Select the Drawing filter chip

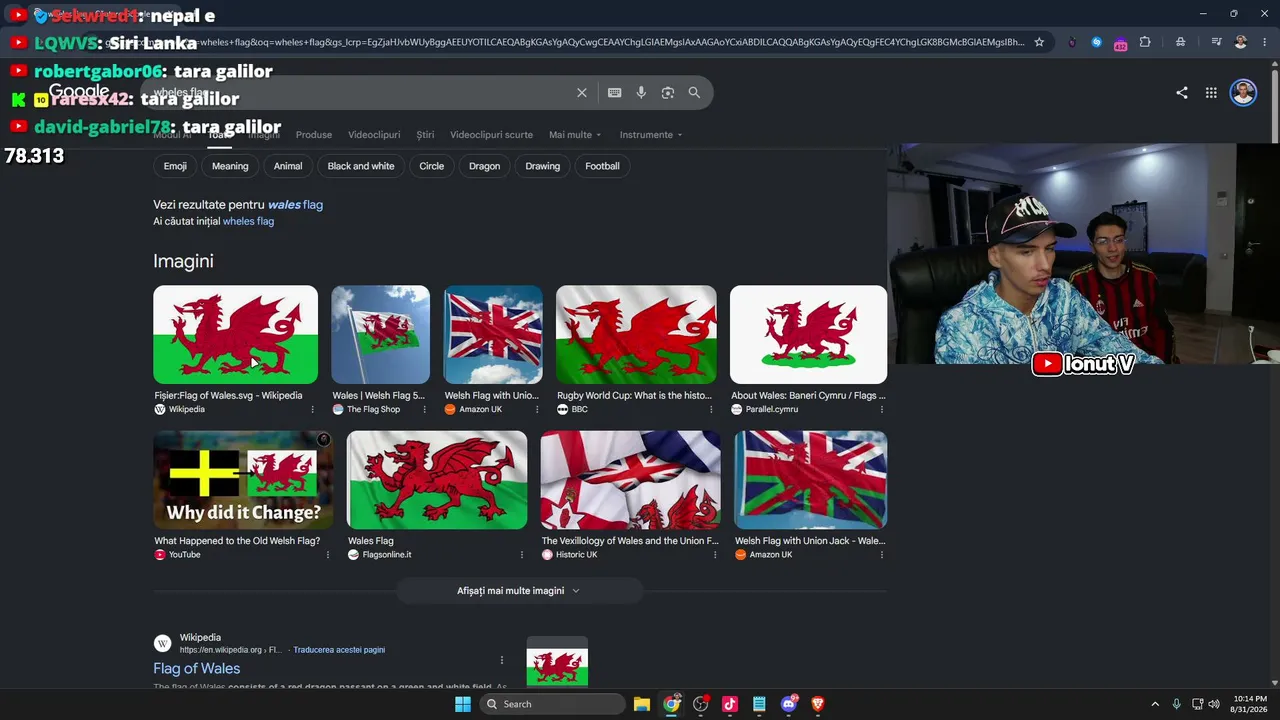(x=543, y=166)
